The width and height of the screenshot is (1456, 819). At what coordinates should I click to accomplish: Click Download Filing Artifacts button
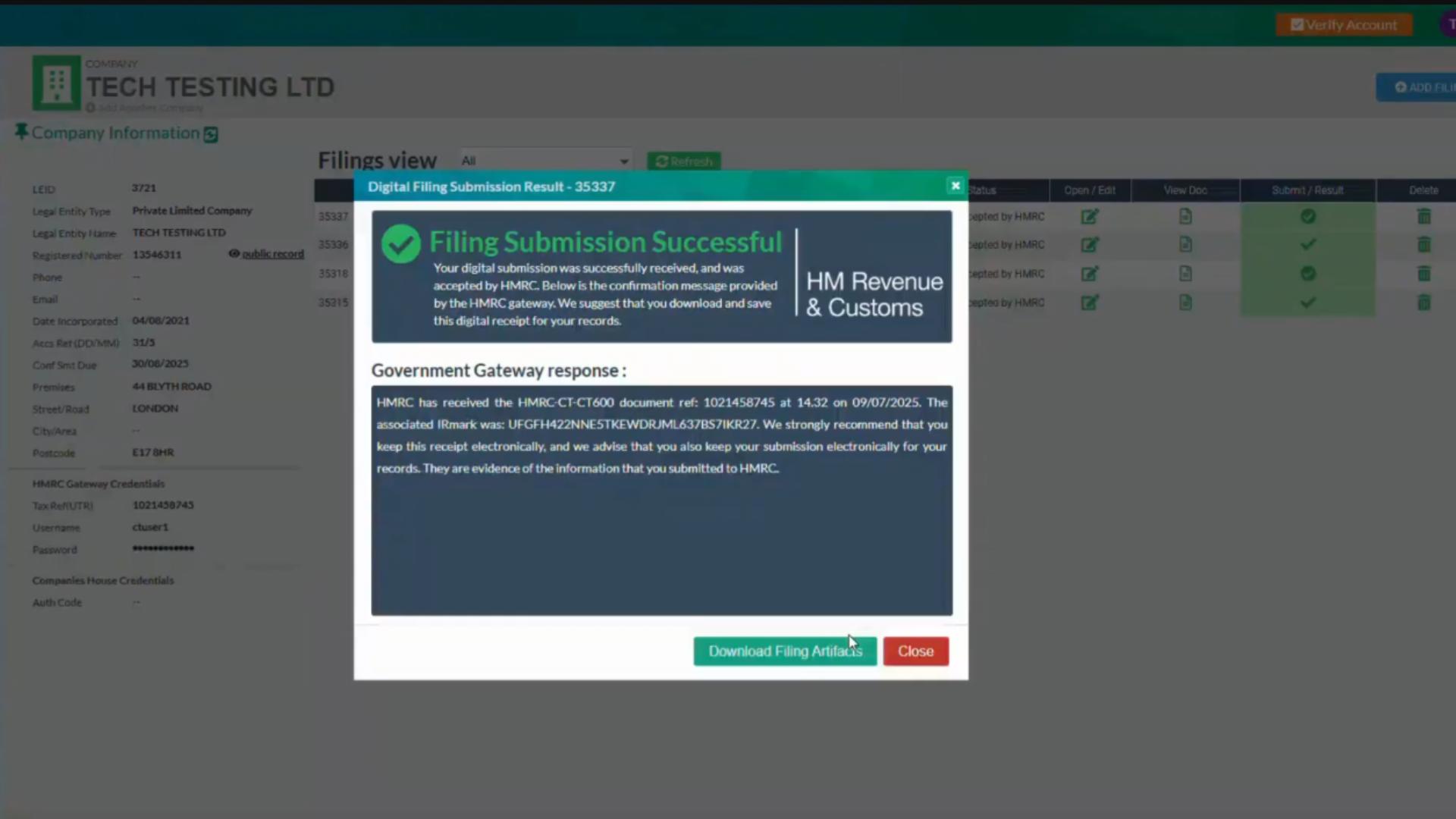coord(784,651)
